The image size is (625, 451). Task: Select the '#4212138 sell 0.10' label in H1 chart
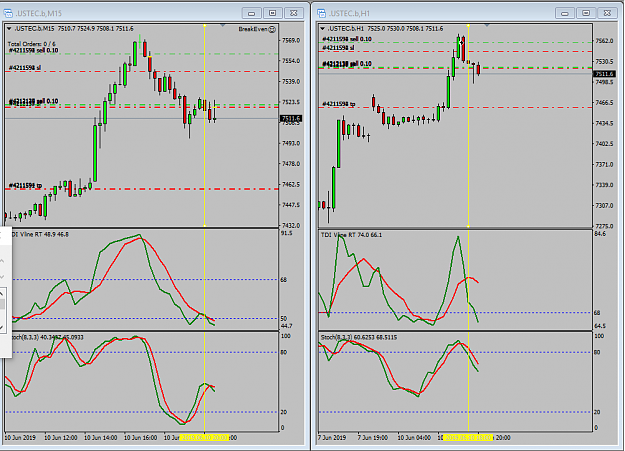347,64
